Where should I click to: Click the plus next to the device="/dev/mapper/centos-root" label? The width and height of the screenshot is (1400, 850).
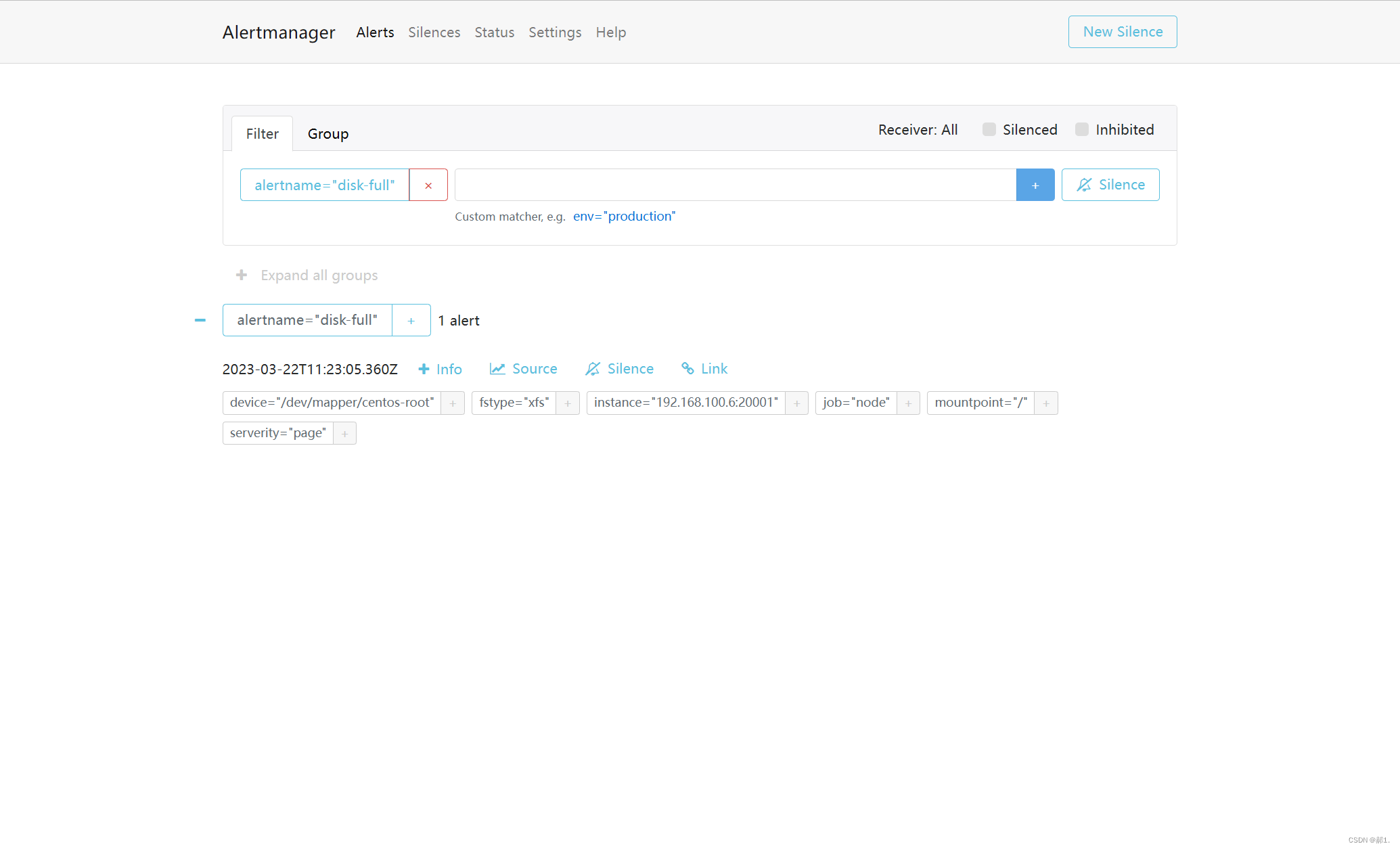(x=453, y=403)
